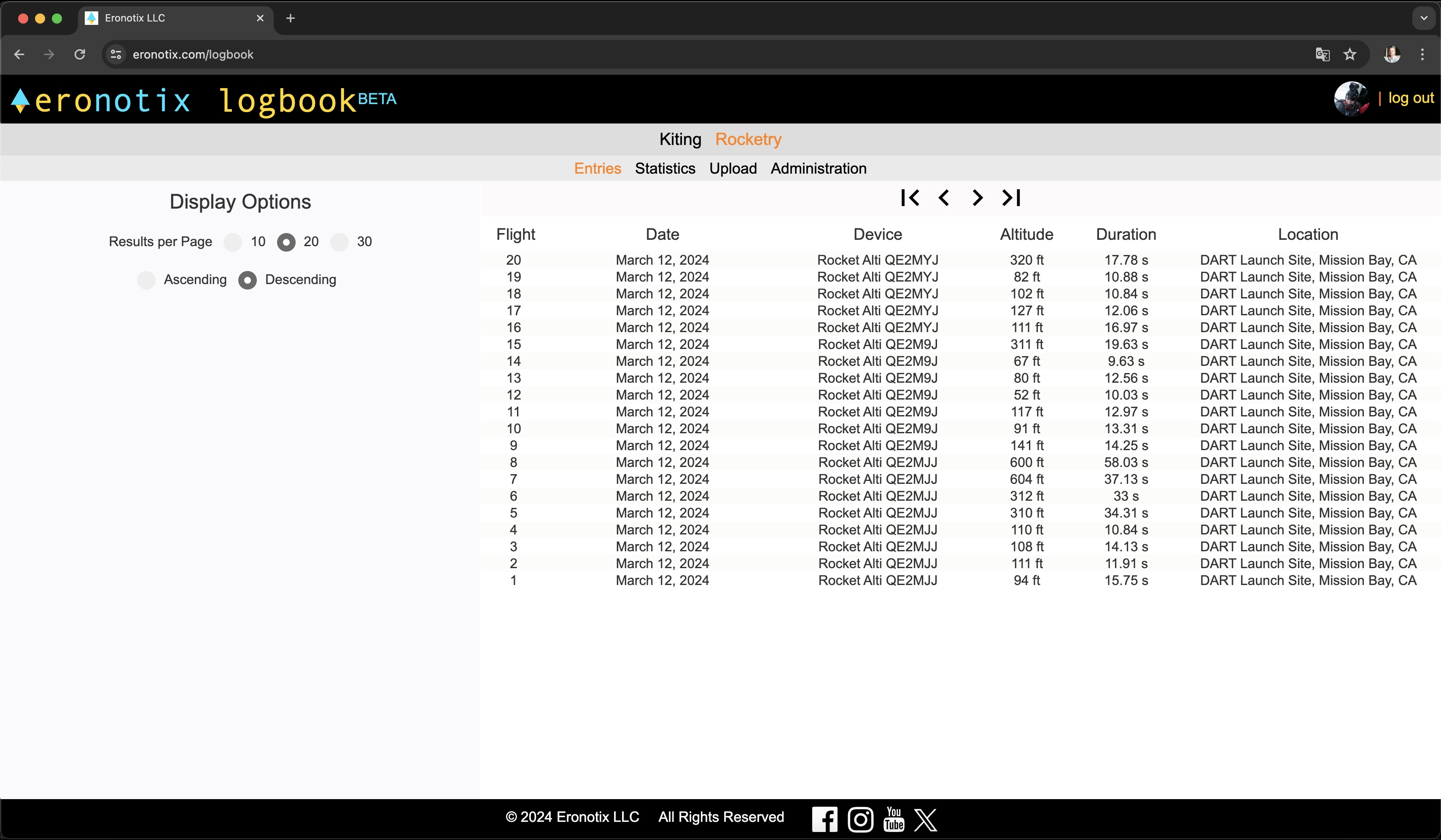Open the Statistics tab

[665, 169]
